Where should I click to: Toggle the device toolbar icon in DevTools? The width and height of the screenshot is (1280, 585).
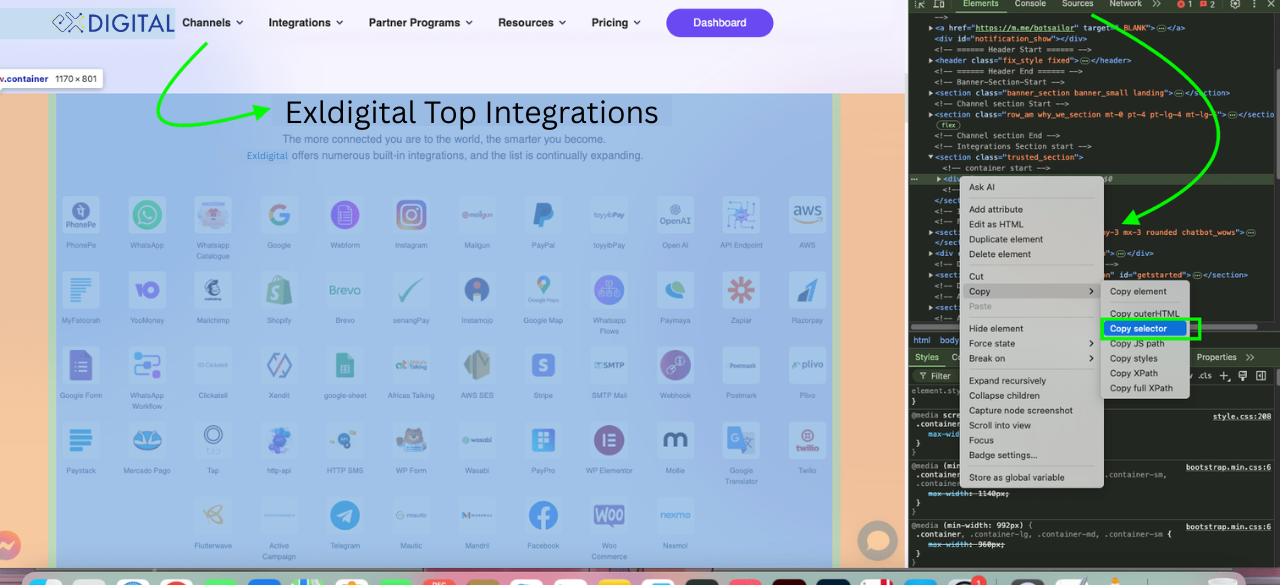[x=938, y=5]
